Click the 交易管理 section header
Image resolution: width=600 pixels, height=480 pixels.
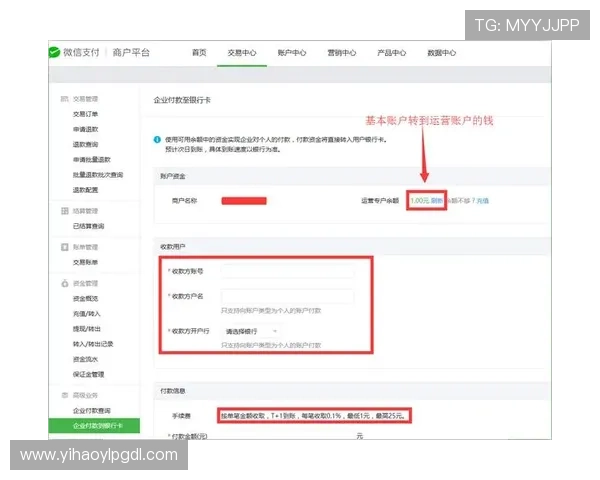click(85, 99)
